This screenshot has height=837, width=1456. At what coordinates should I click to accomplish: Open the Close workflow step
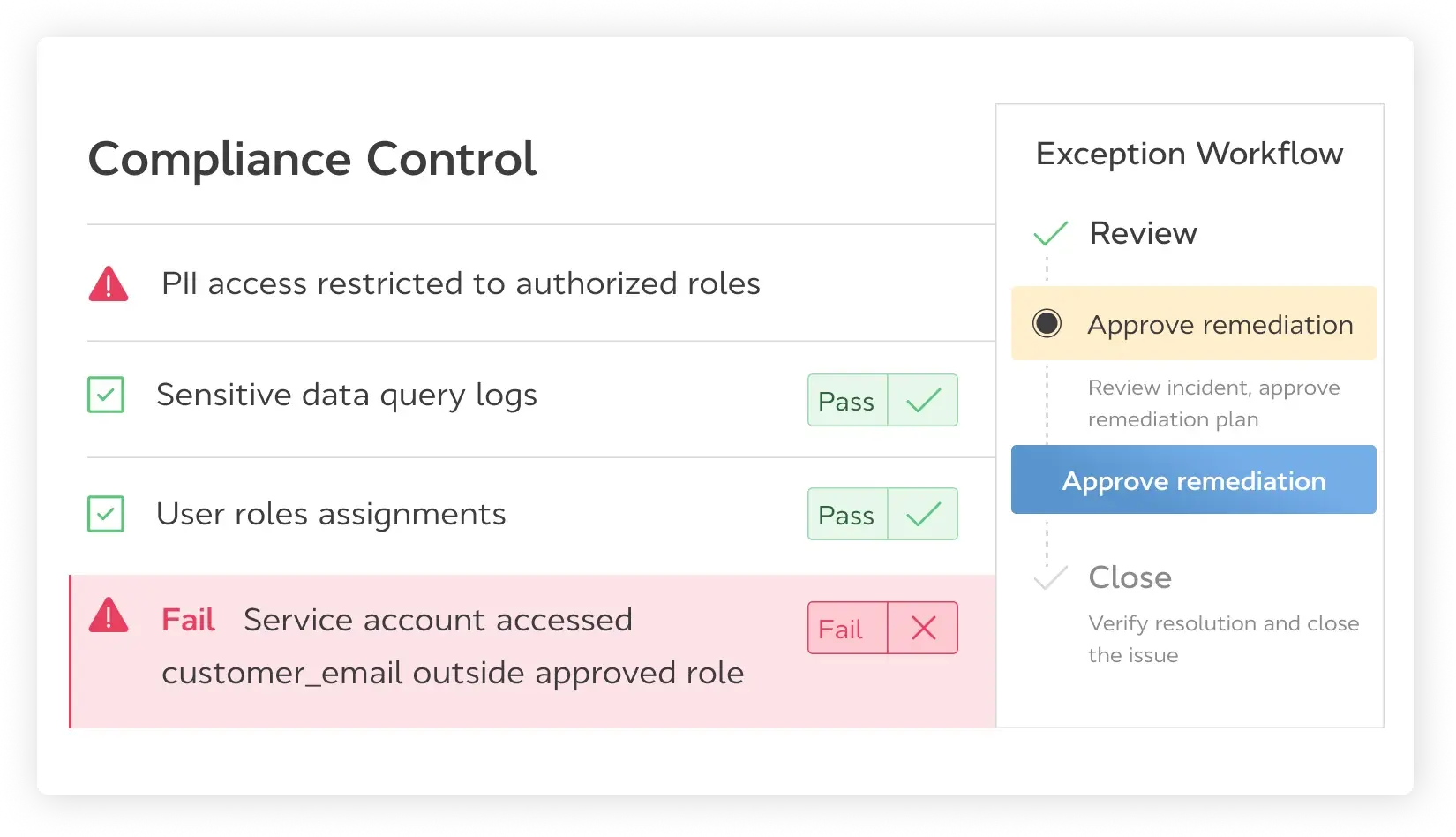[x=1130, y=577]
